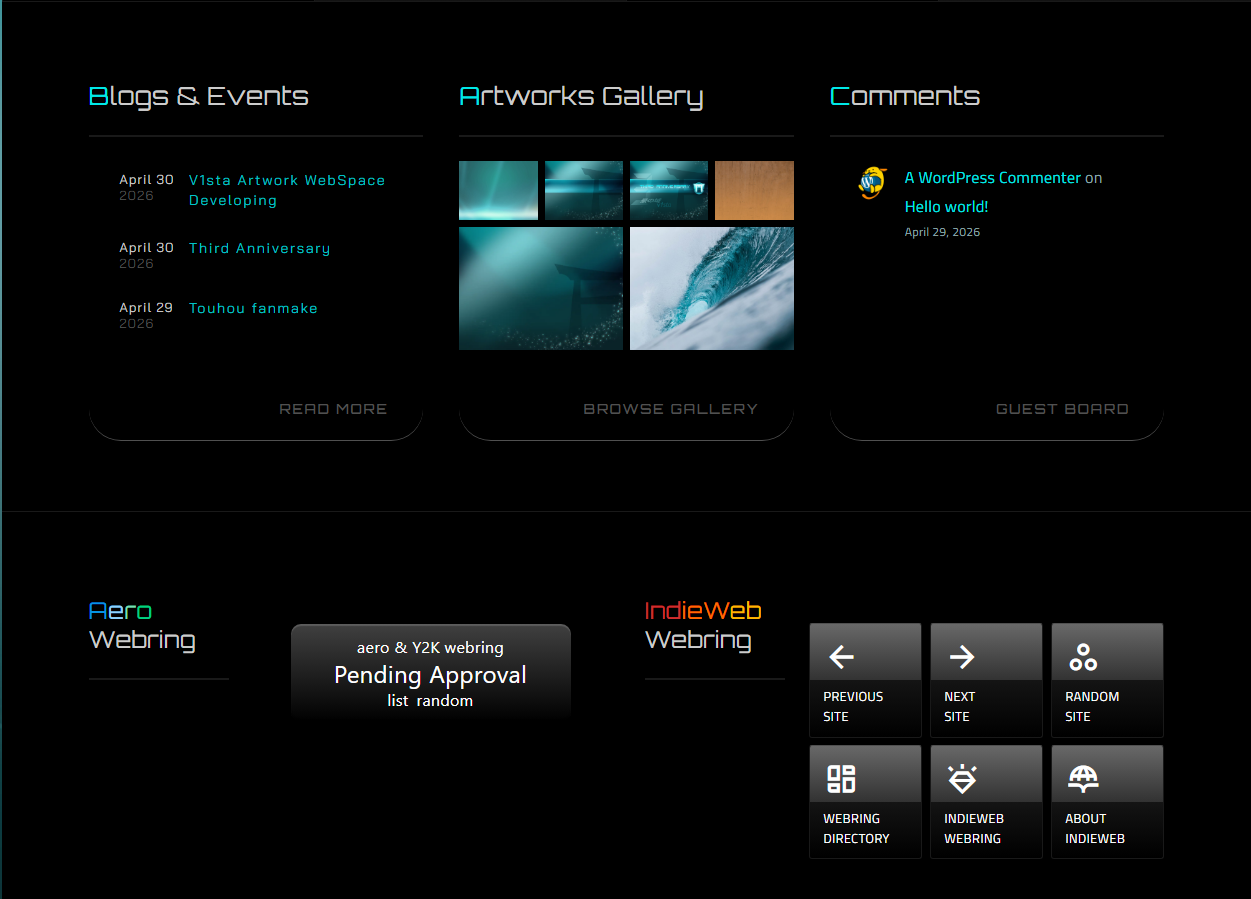1251x899 pixels.
Task: Click the Previous Site left arrow icon
Action: (x=842, y=657)
